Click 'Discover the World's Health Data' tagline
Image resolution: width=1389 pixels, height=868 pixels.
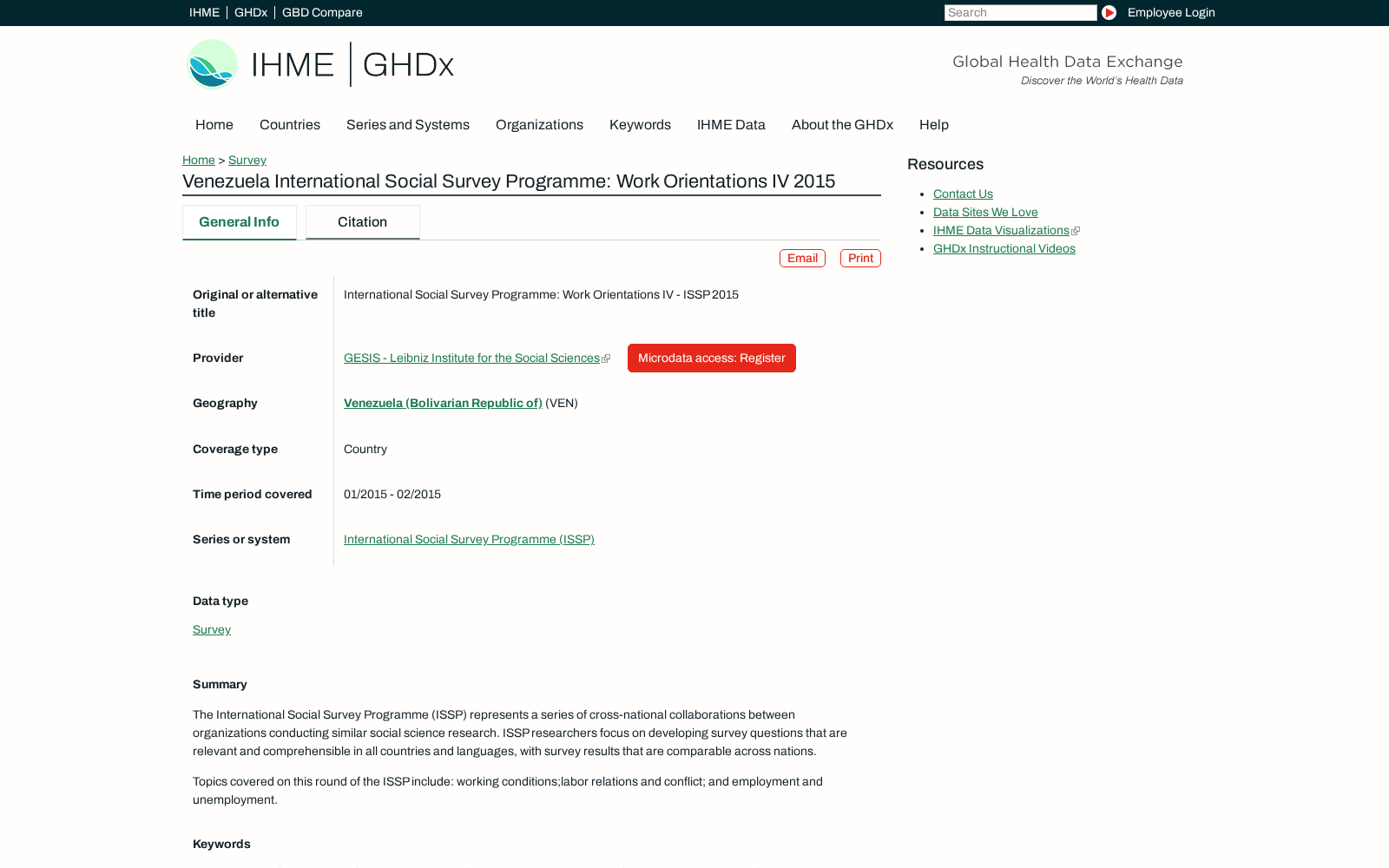[1102, 81]
